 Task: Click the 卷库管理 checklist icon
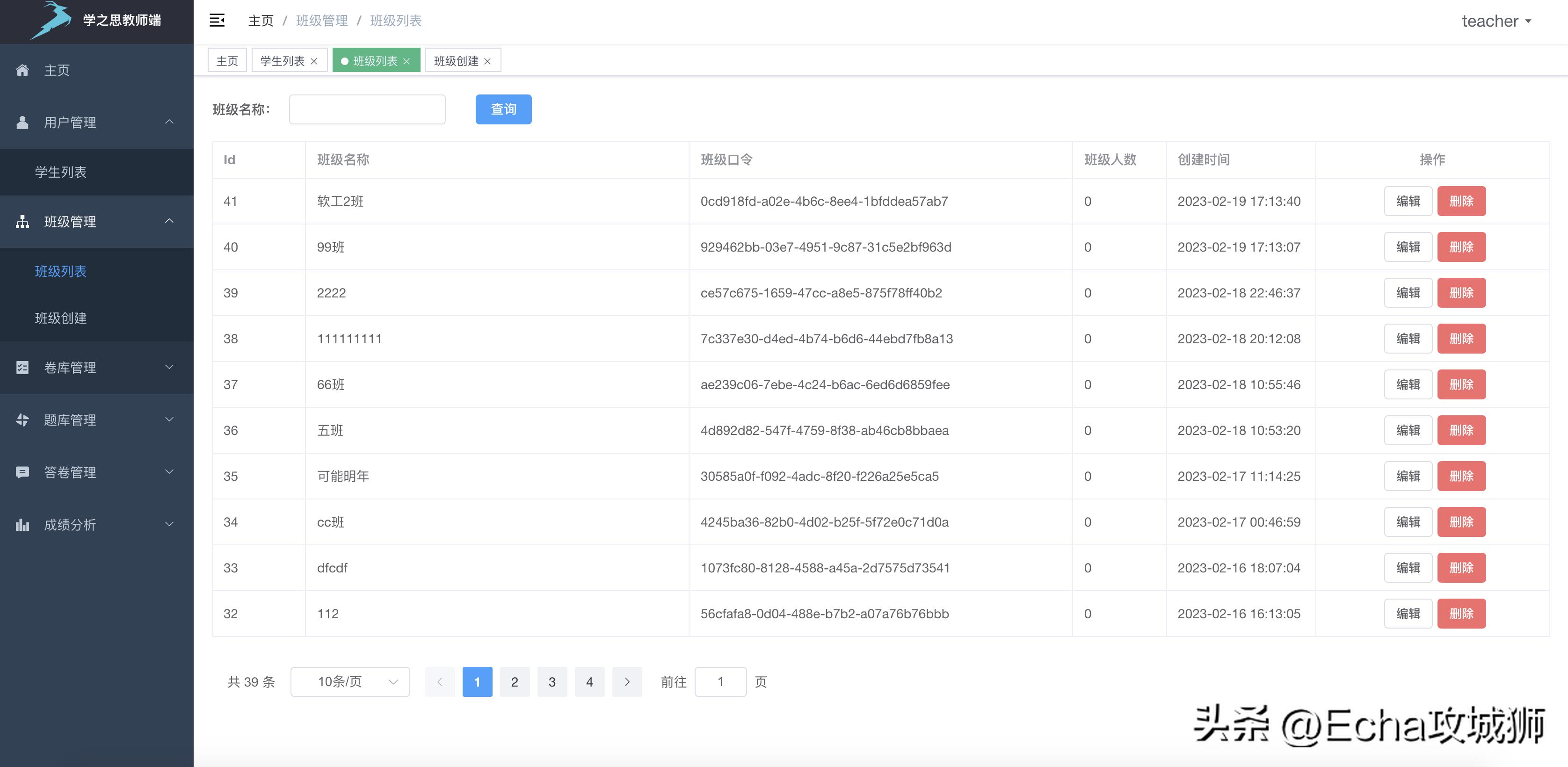pos(22,368)
